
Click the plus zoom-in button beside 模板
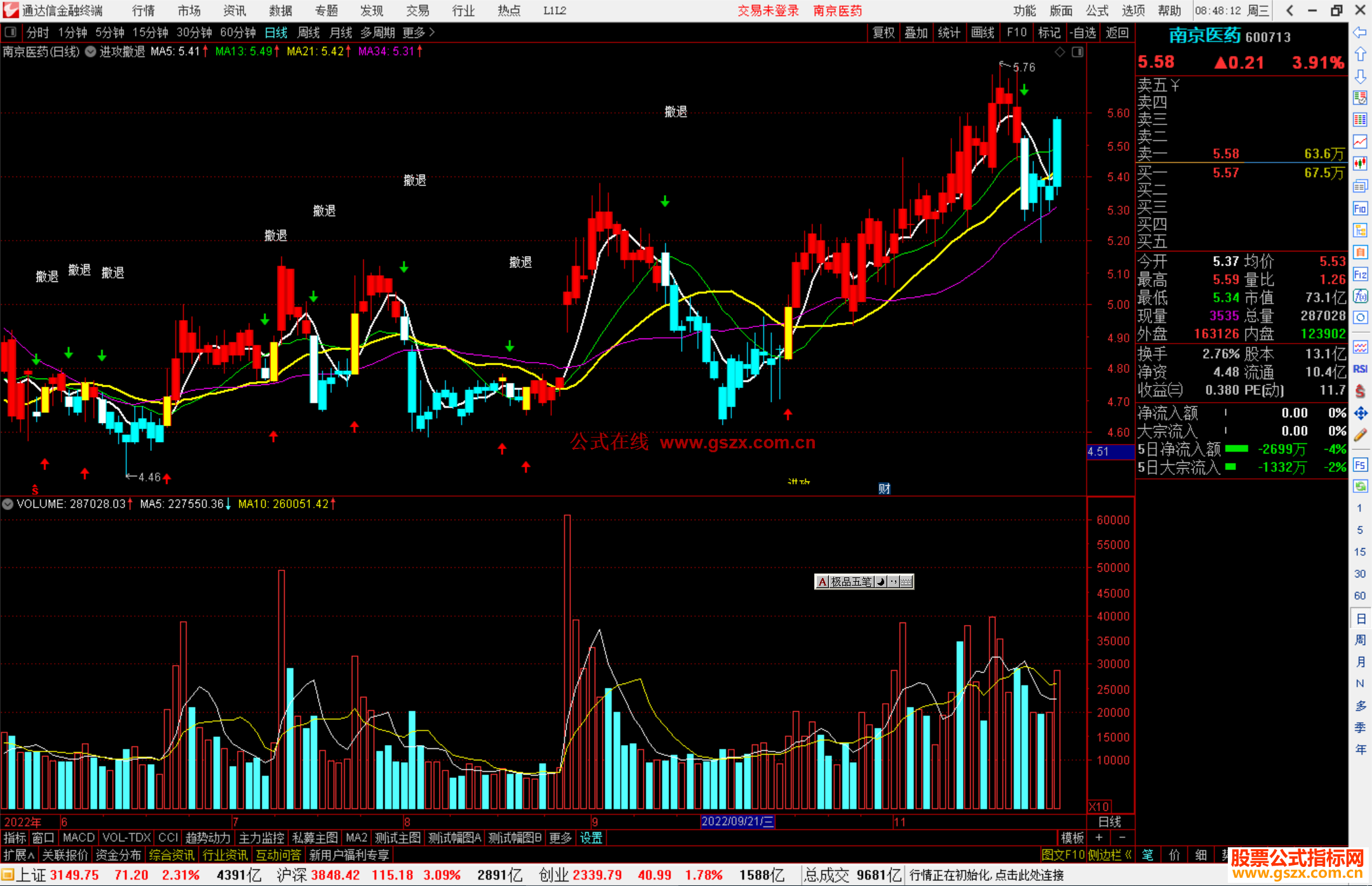pyautogui.click(x=1099, y=838)
